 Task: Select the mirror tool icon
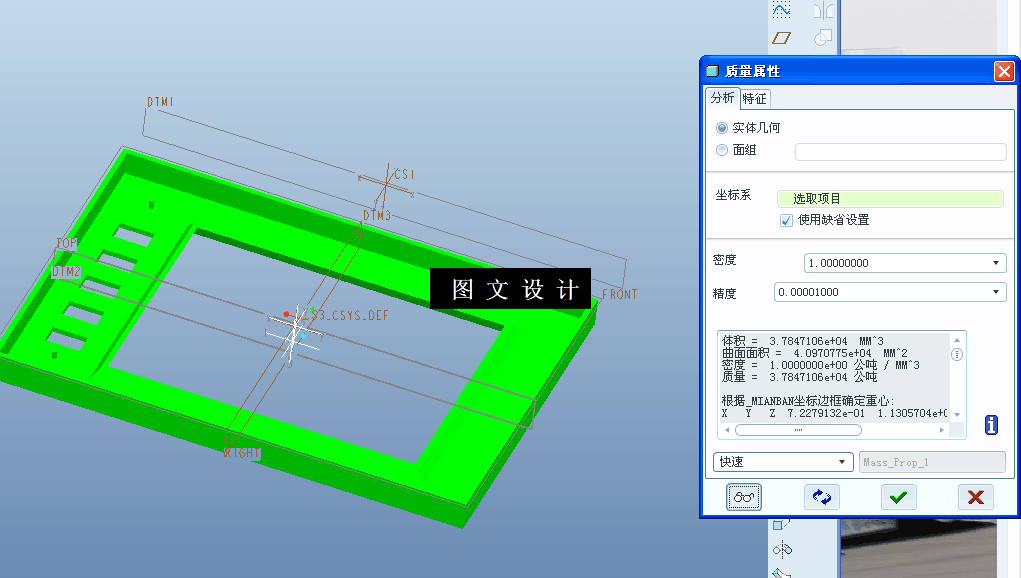pyautogui.click(x=823, y=10)
